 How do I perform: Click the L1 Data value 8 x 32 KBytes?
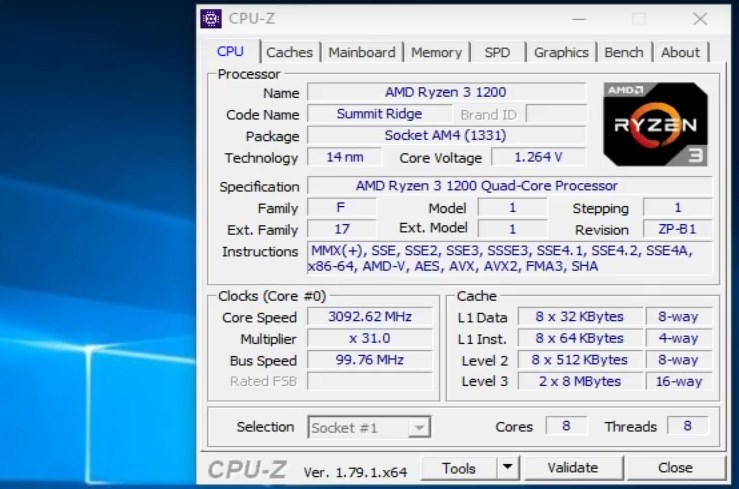click(x=580, y=316)
